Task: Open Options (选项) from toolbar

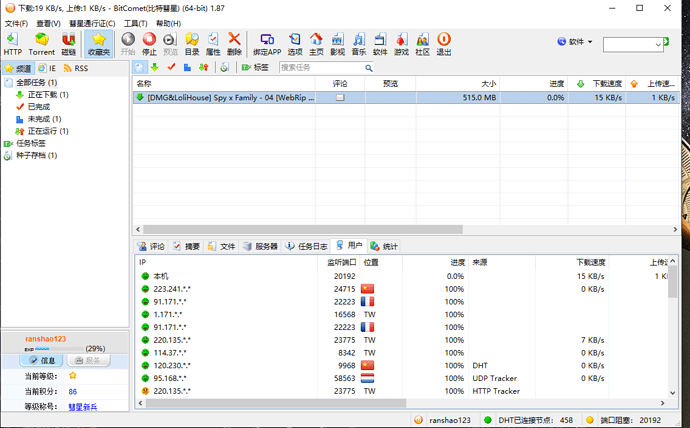Action: [x=295, y=44]
